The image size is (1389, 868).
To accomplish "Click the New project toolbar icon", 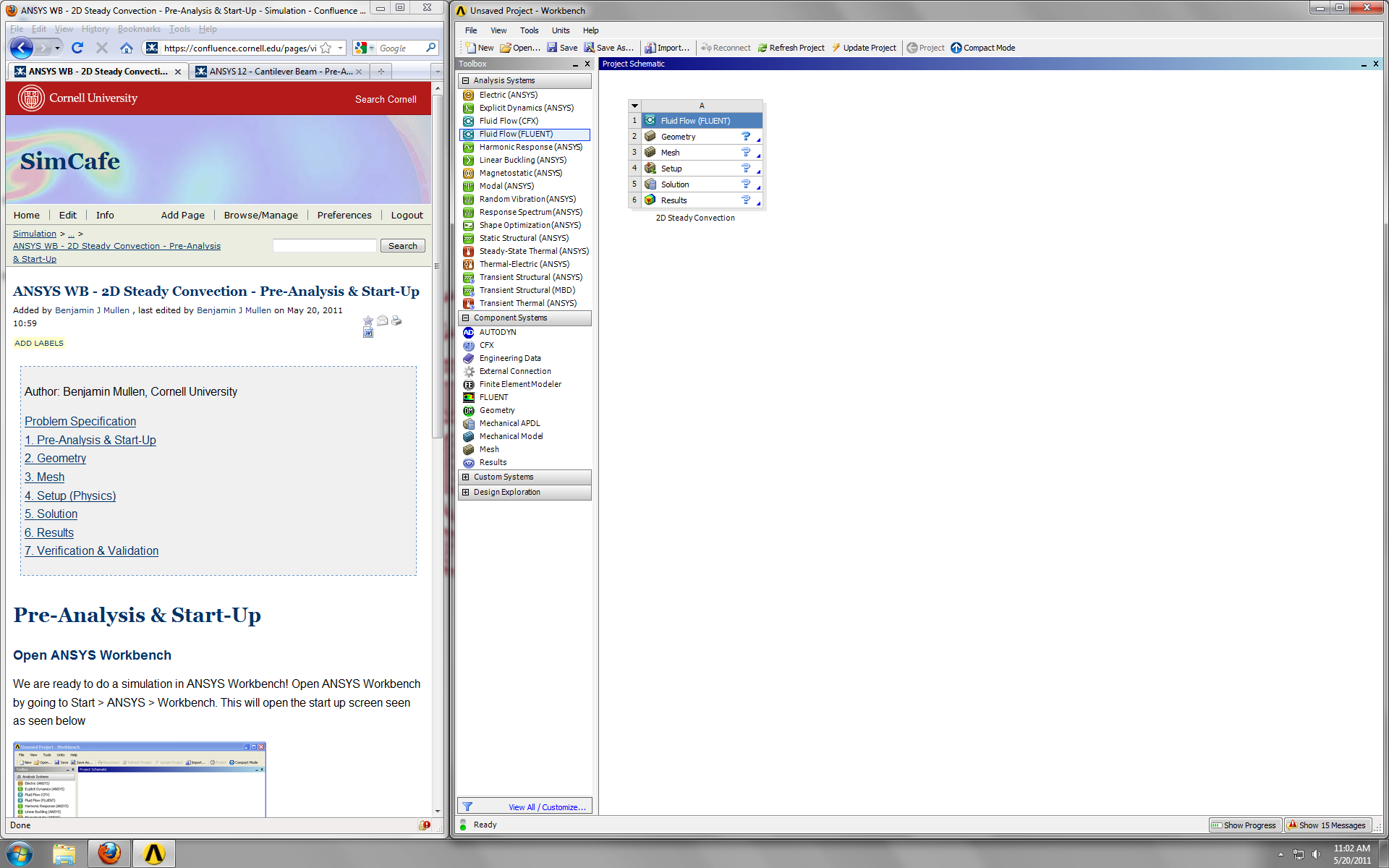I will coord(470,48).
